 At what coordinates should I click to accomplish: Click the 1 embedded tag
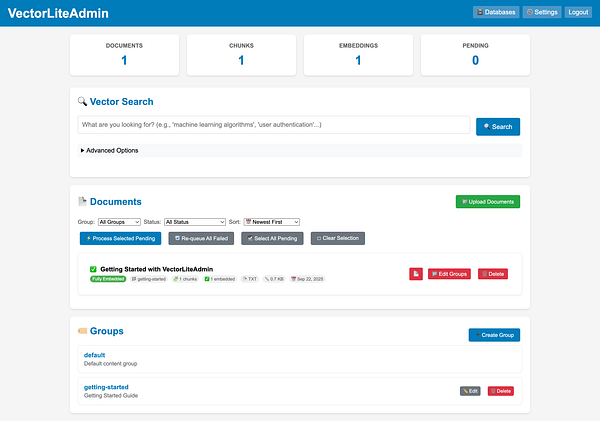[220, 279]
